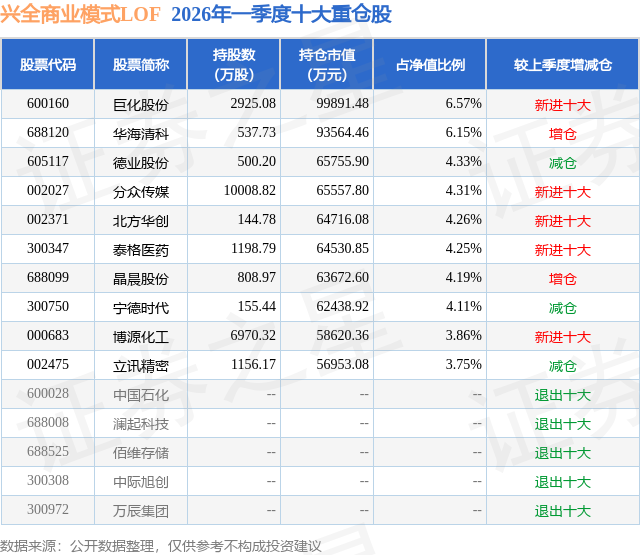The height and width of the screenshot is (555, 640).
Task: Click the 兴全商业模式LOF title
Action: 80,14
